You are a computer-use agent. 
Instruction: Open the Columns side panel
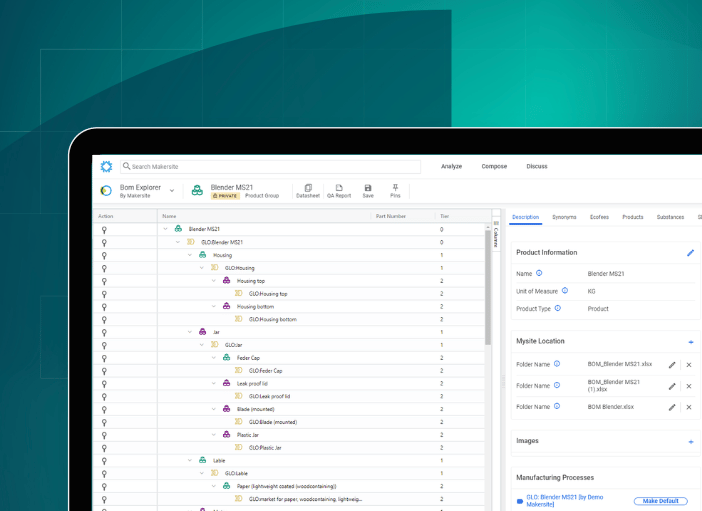[496, 234]
